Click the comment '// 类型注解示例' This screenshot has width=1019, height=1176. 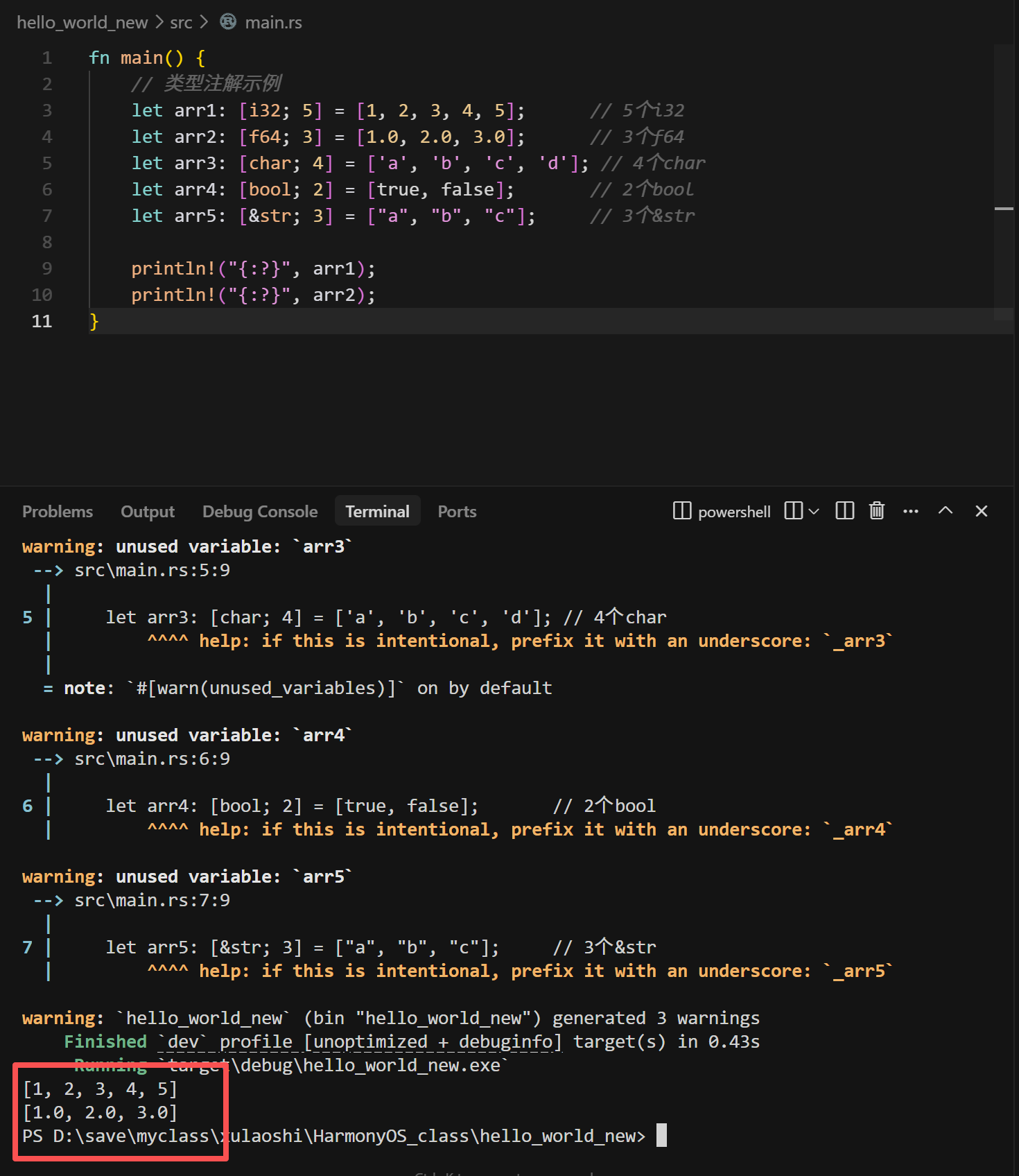pyautogui.click(x=206, y=84)
